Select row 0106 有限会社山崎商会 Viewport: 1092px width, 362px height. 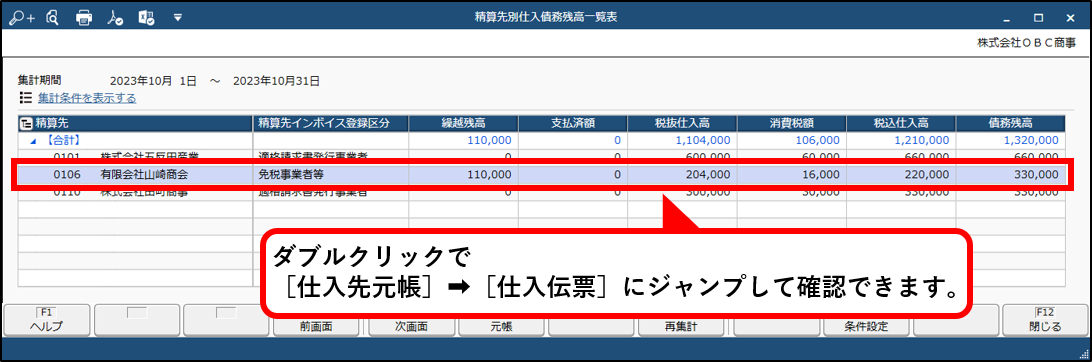click(x=542, y=175)
